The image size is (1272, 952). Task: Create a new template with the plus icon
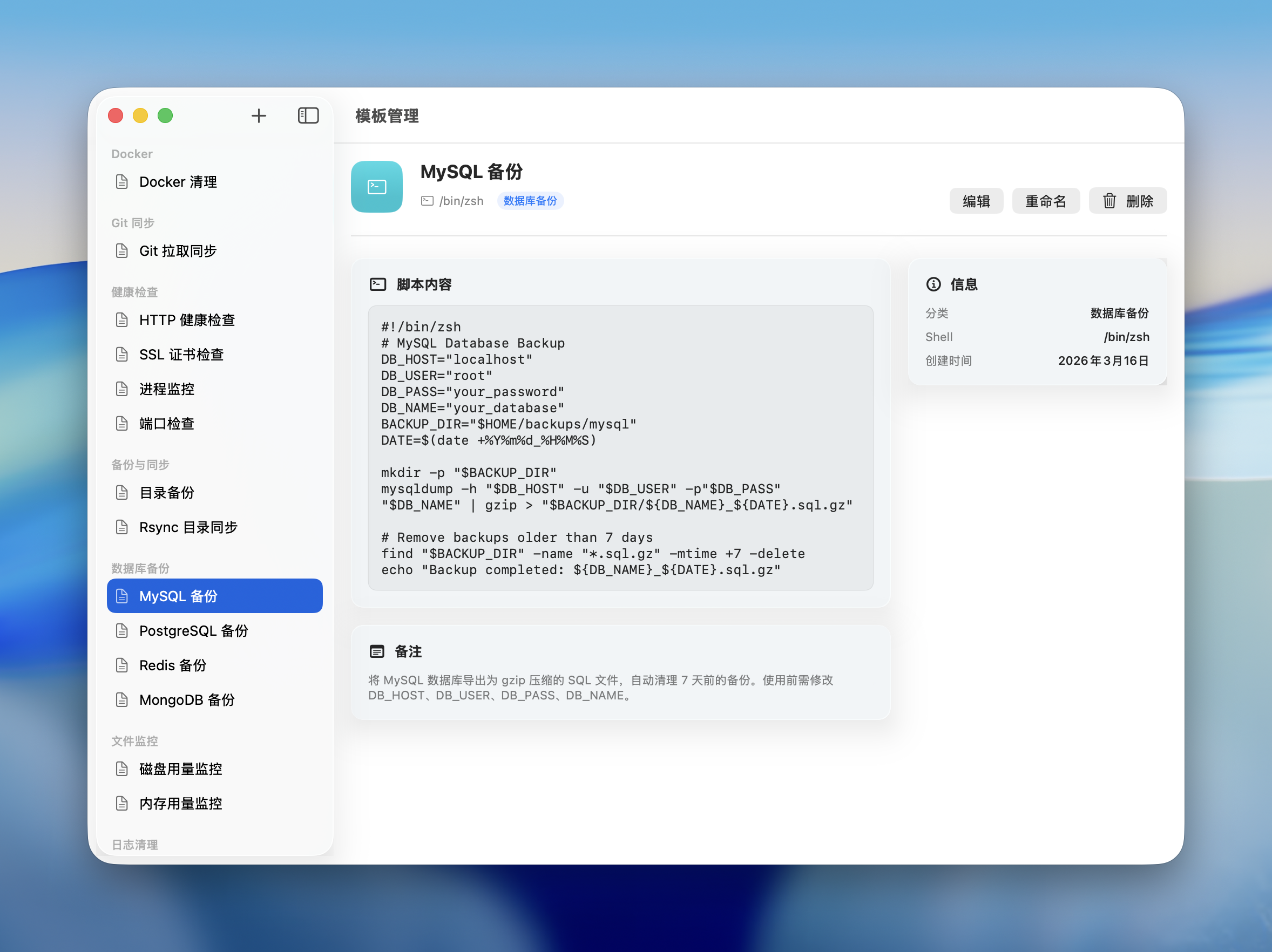click(x=259, y=115)
